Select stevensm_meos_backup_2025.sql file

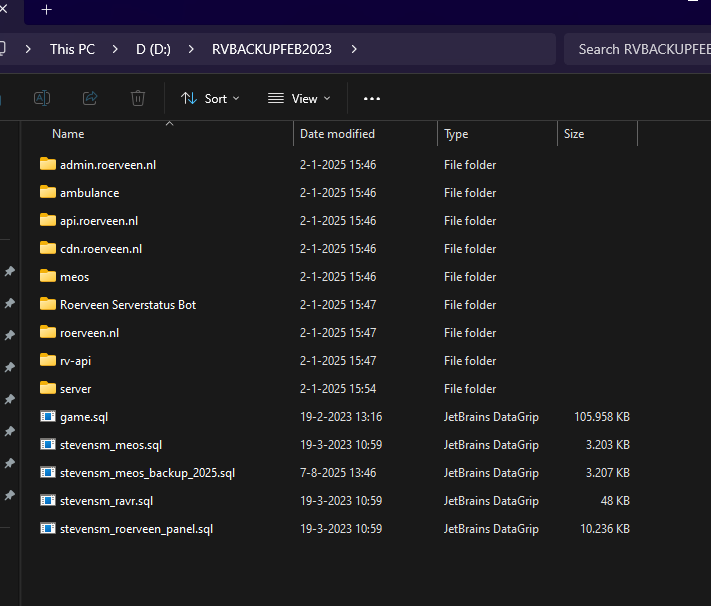pyautogui.click(x=147, y=472)
